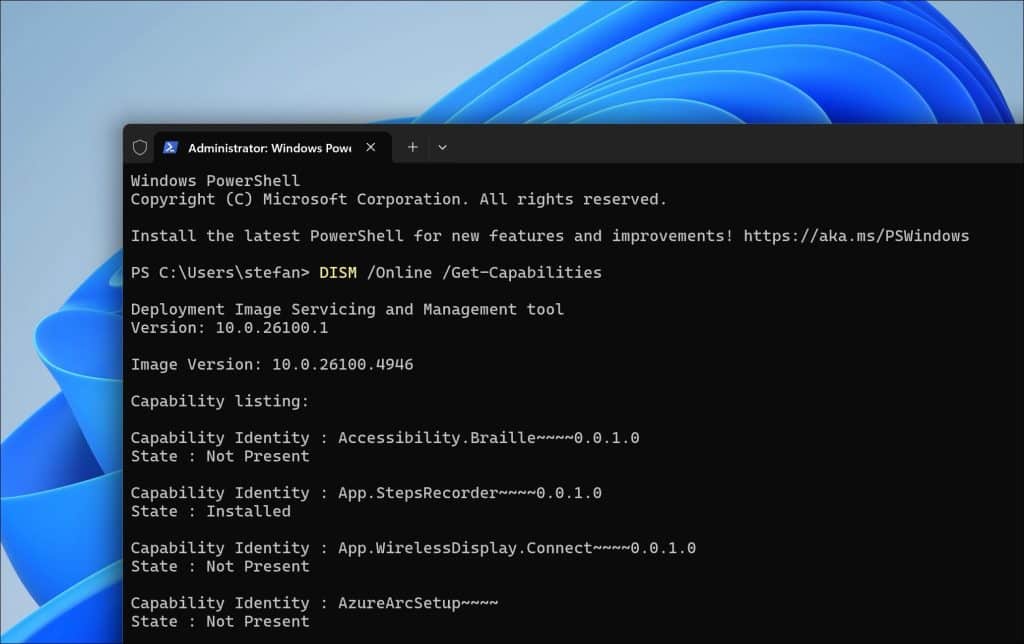Click the "Accessibility.Braille~~~~0.0.1.0" identity
Viewport: 1024px width, 644px height.
488,438
